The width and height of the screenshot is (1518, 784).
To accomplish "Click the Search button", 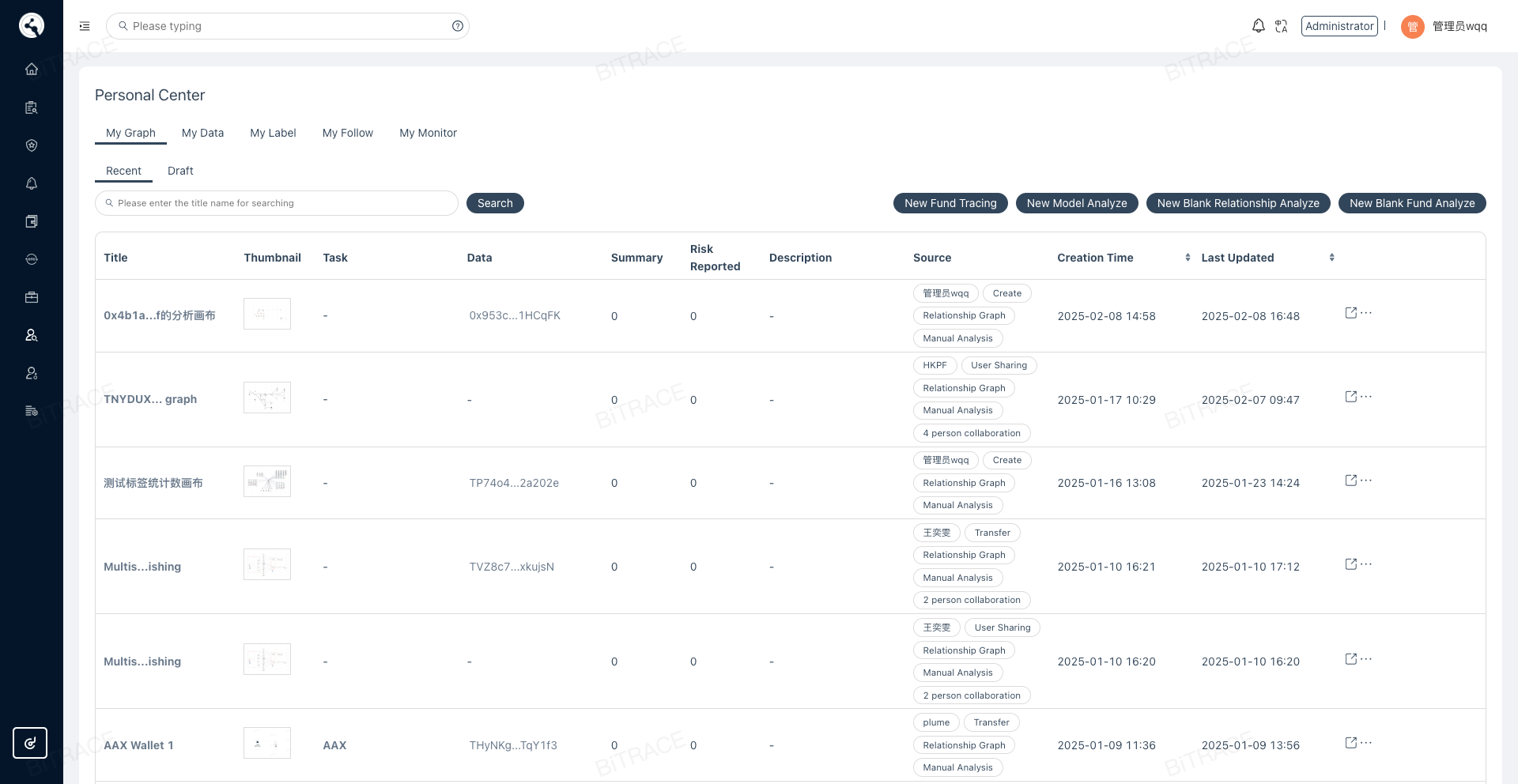I will (x=495, y=203).
